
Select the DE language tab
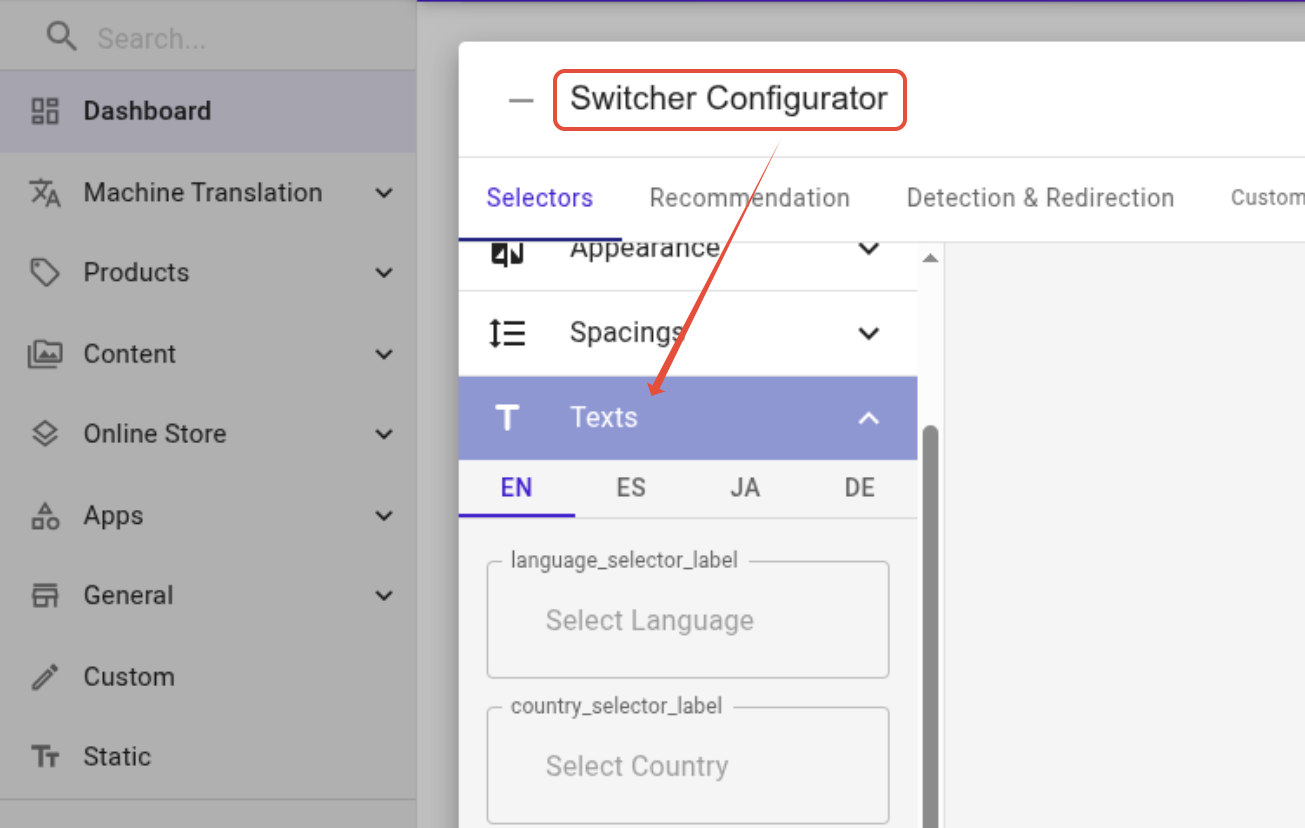pyautogui.click(x=860, y=488)
